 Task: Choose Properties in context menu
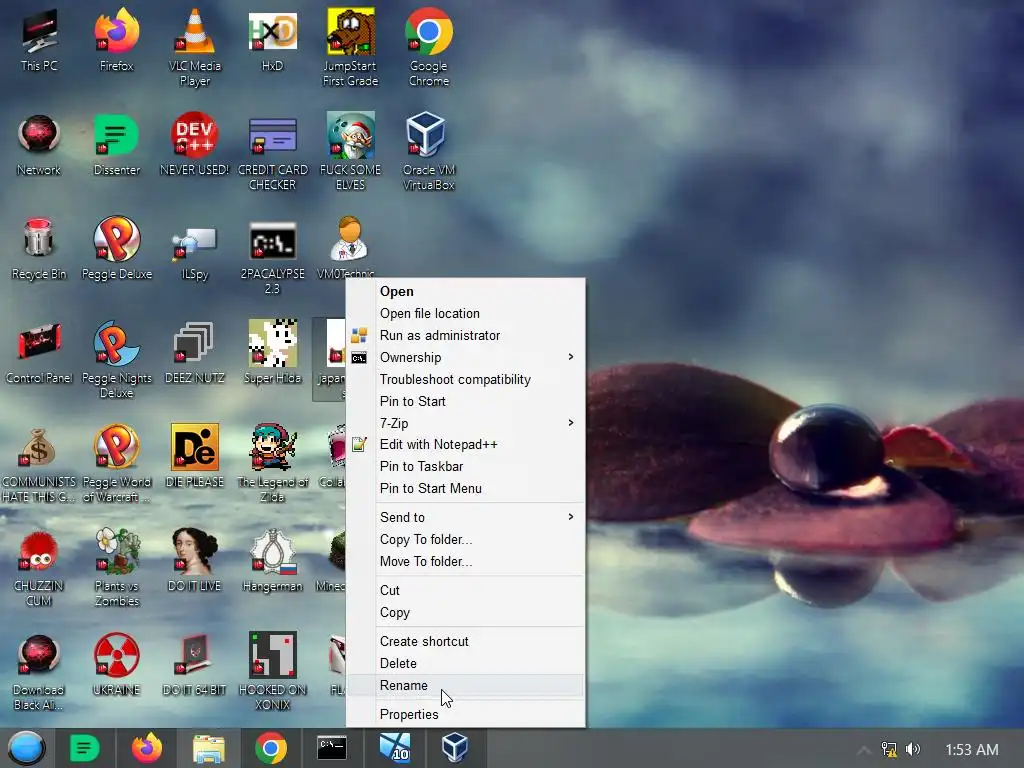click(x=465, y=714)
